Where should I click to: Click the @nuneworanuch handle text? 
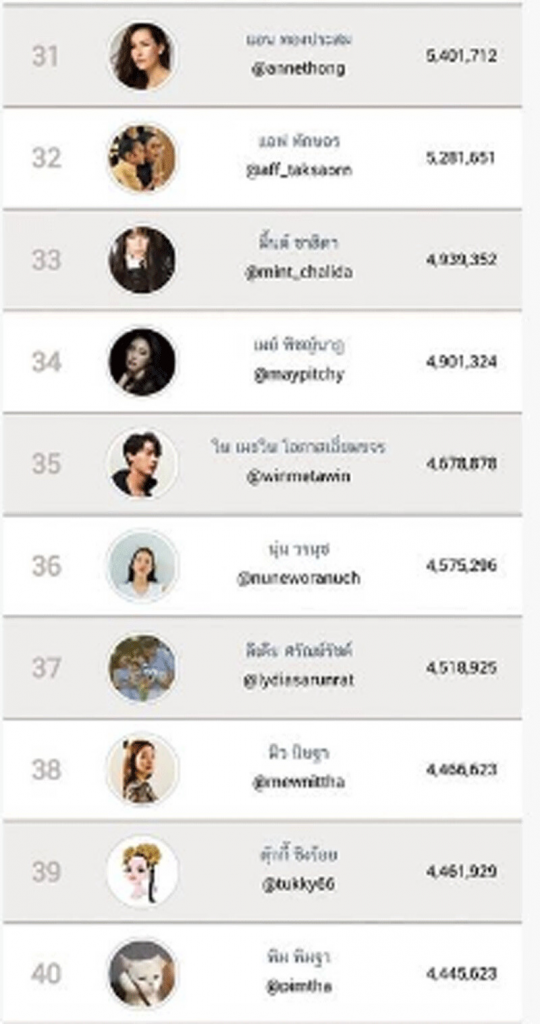pos(298,579)
